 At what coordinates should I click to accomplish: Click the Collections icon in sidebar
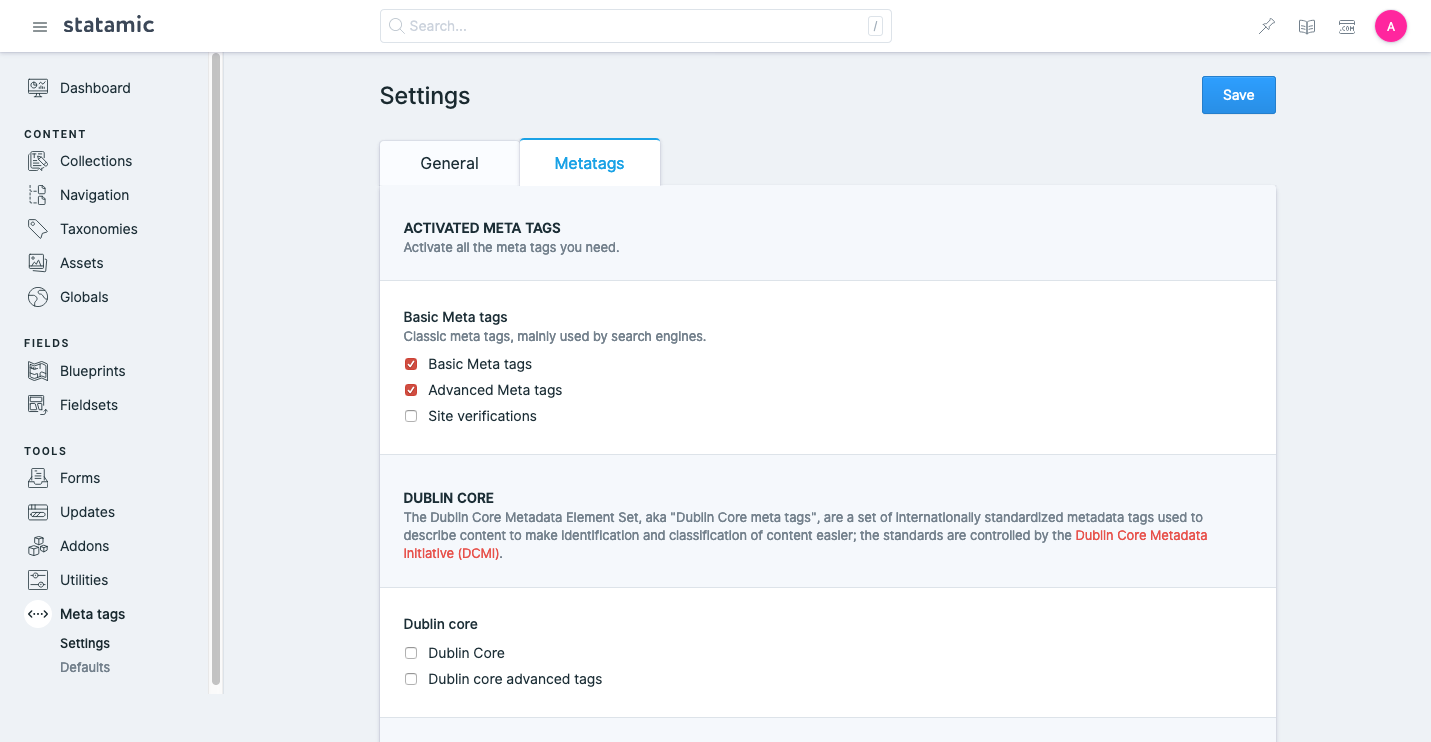[38, 161]
